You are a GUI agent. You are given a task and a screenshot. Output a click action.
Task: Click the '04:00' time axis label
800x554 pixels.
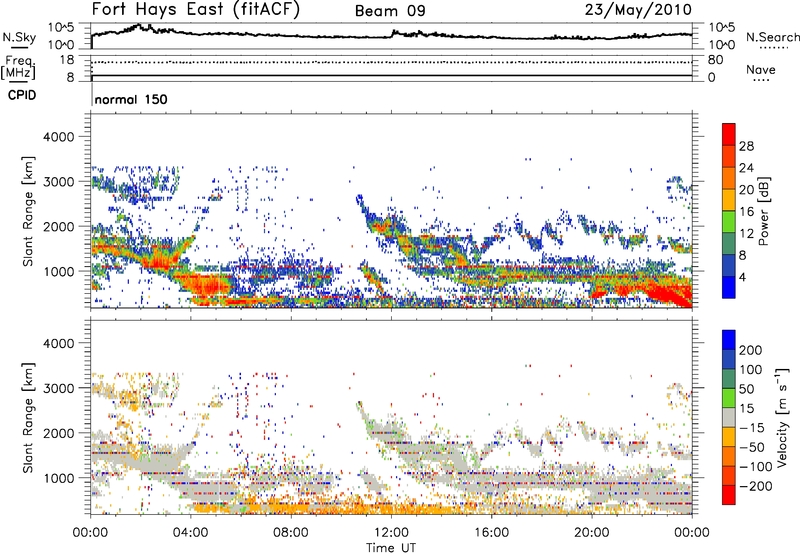(x=190, y=533)
